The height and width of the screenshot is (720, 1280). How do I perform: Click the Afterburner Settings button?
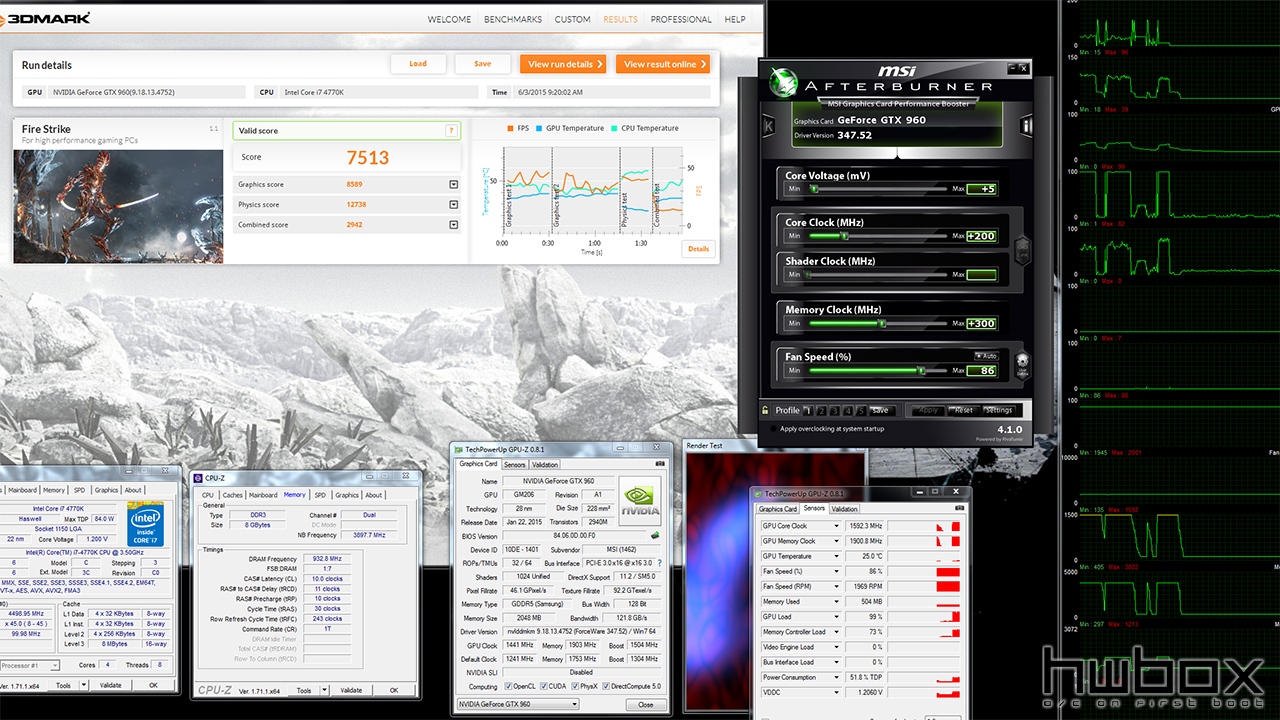pos(999,410)
